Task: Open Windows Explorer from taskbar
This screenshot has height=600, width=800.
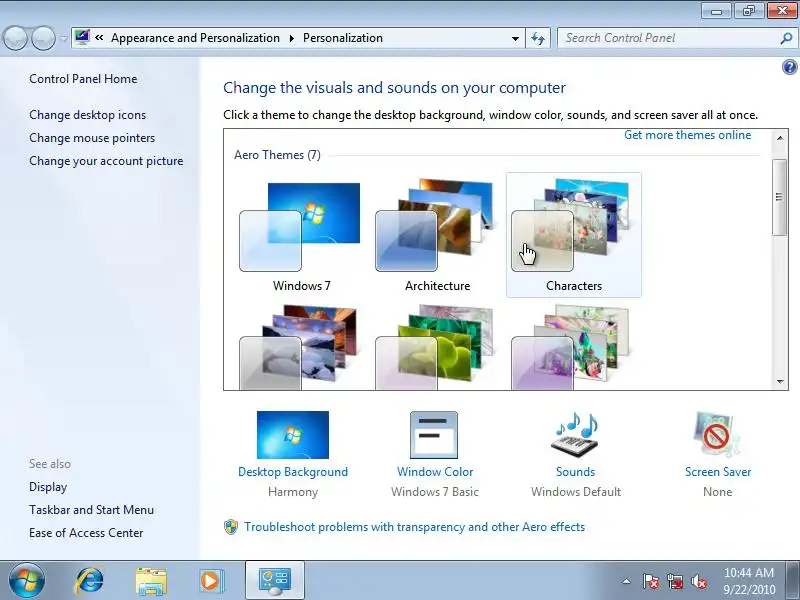Action: tap(151, 581)
